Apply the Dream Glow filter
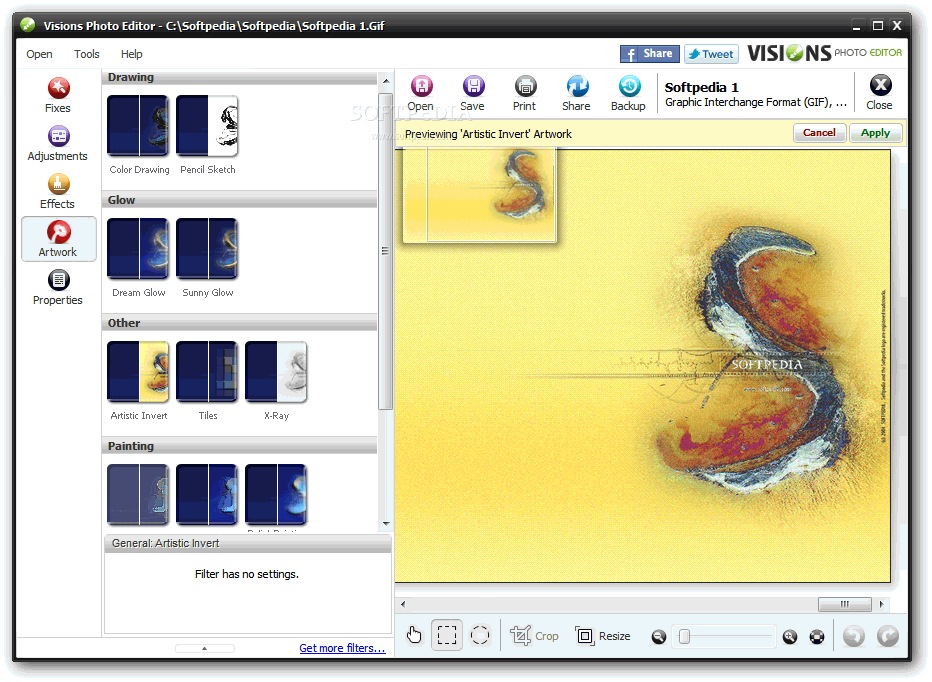Screen dimensions: 932x682 point(138,249)
